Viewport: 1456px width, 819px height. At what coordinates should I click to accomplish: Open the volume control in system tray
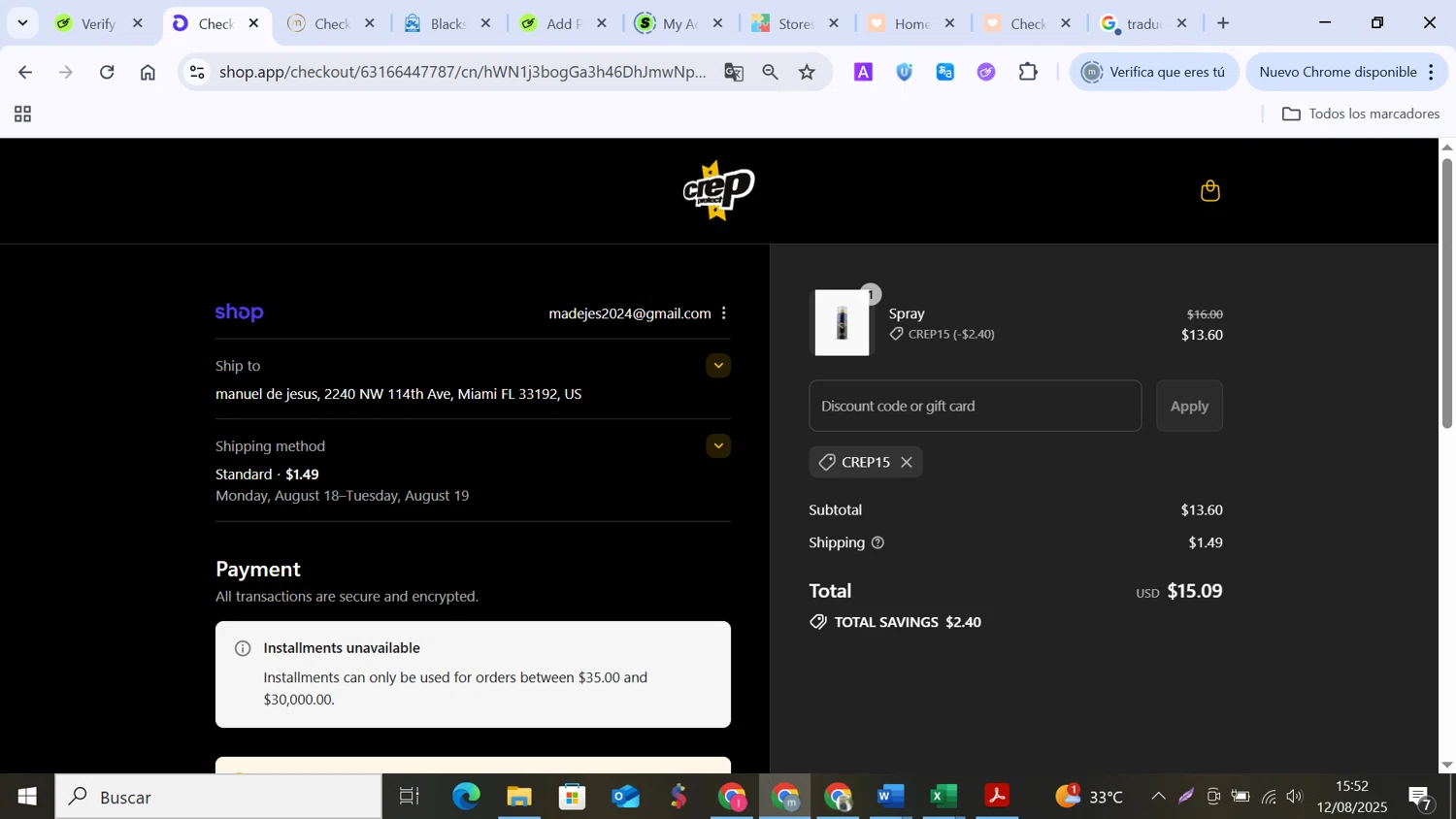pos(1295,797)
